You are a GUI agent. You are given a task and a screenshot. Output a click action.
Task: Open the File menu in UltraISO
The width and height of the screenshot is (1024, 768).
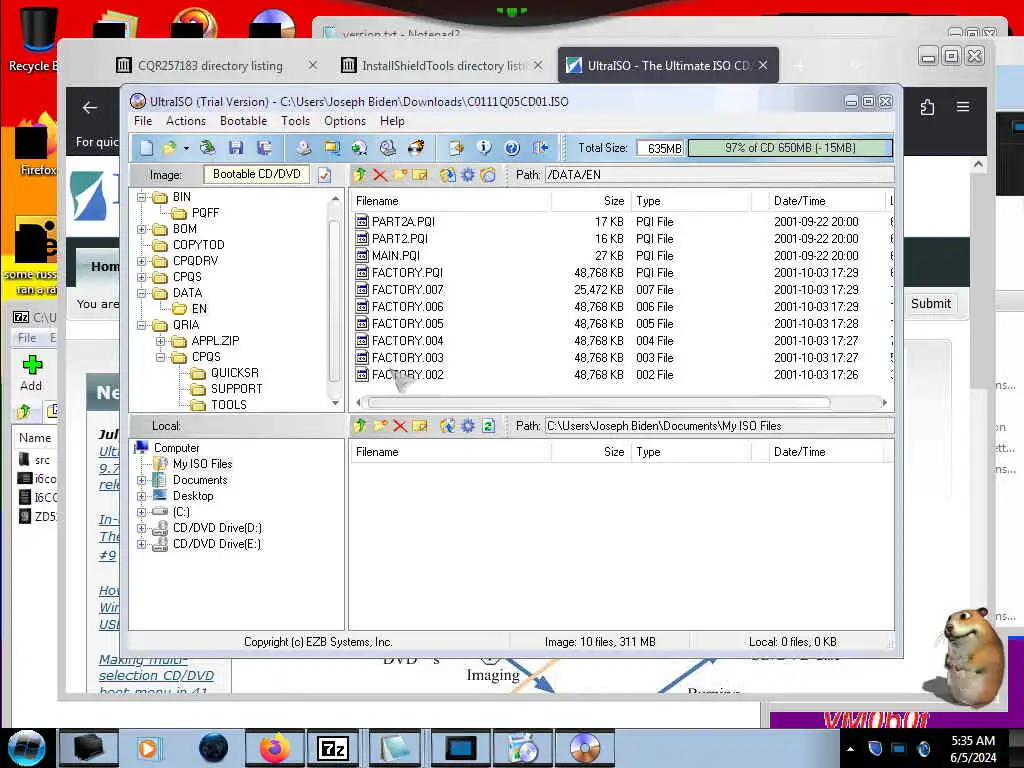click(x=143, y=121)
